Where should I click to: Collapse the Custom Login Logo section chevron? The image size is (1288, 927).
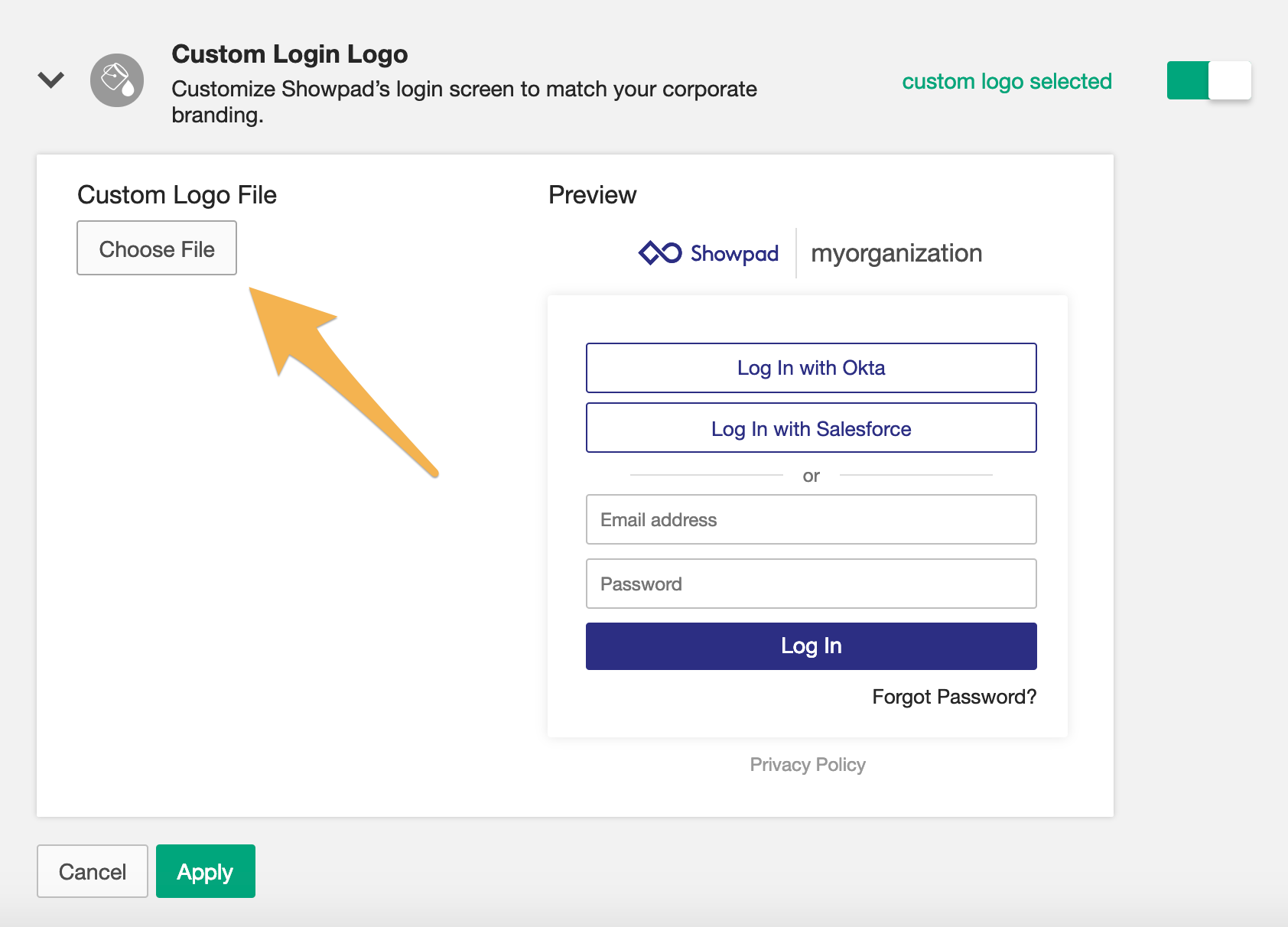(x=51, y=80)
